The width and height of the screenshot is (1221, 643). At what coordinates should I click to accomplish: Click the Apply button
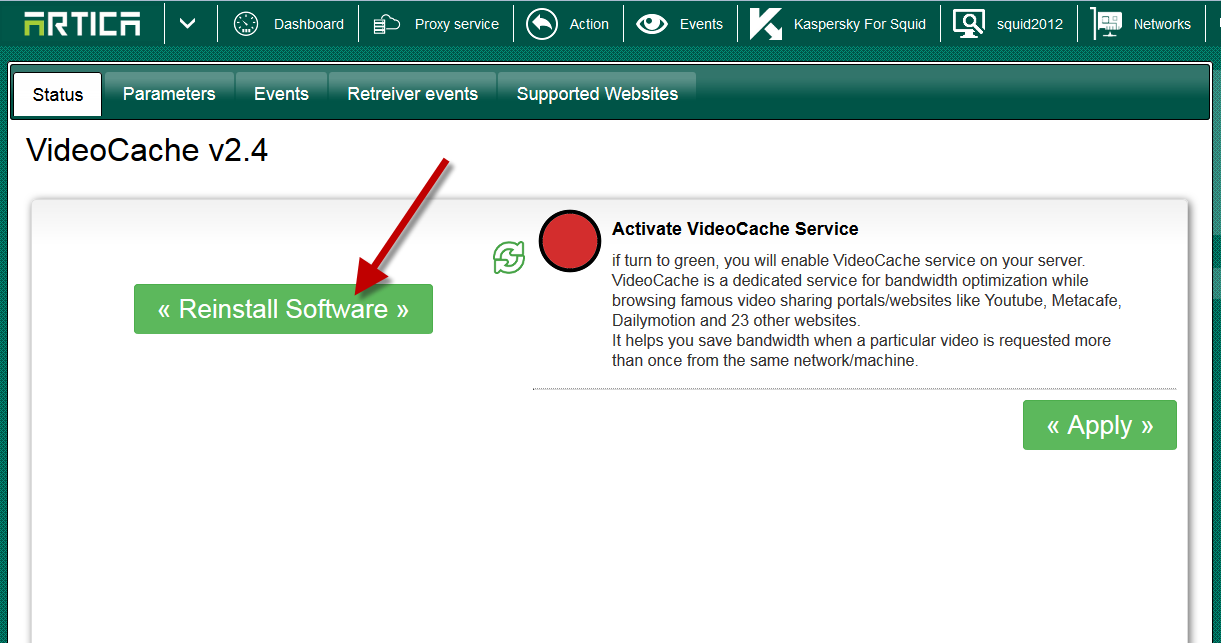coord(1100,425)
